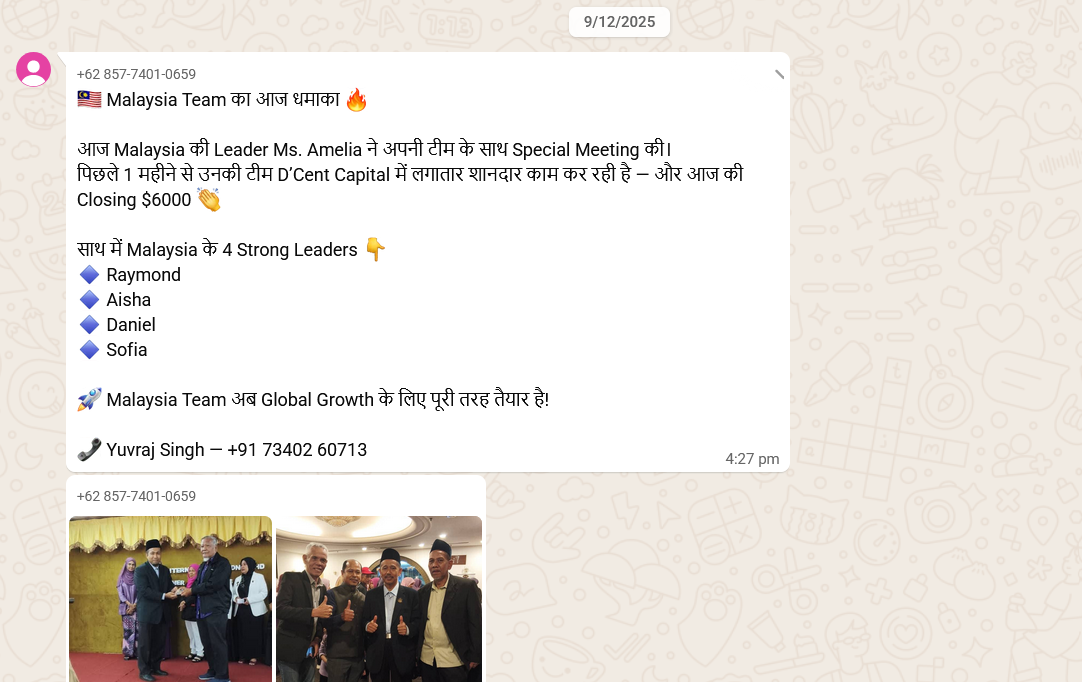
Task: Click the telephone receiver emoji before Yuvraj Singh
Action: coord(89,449)
